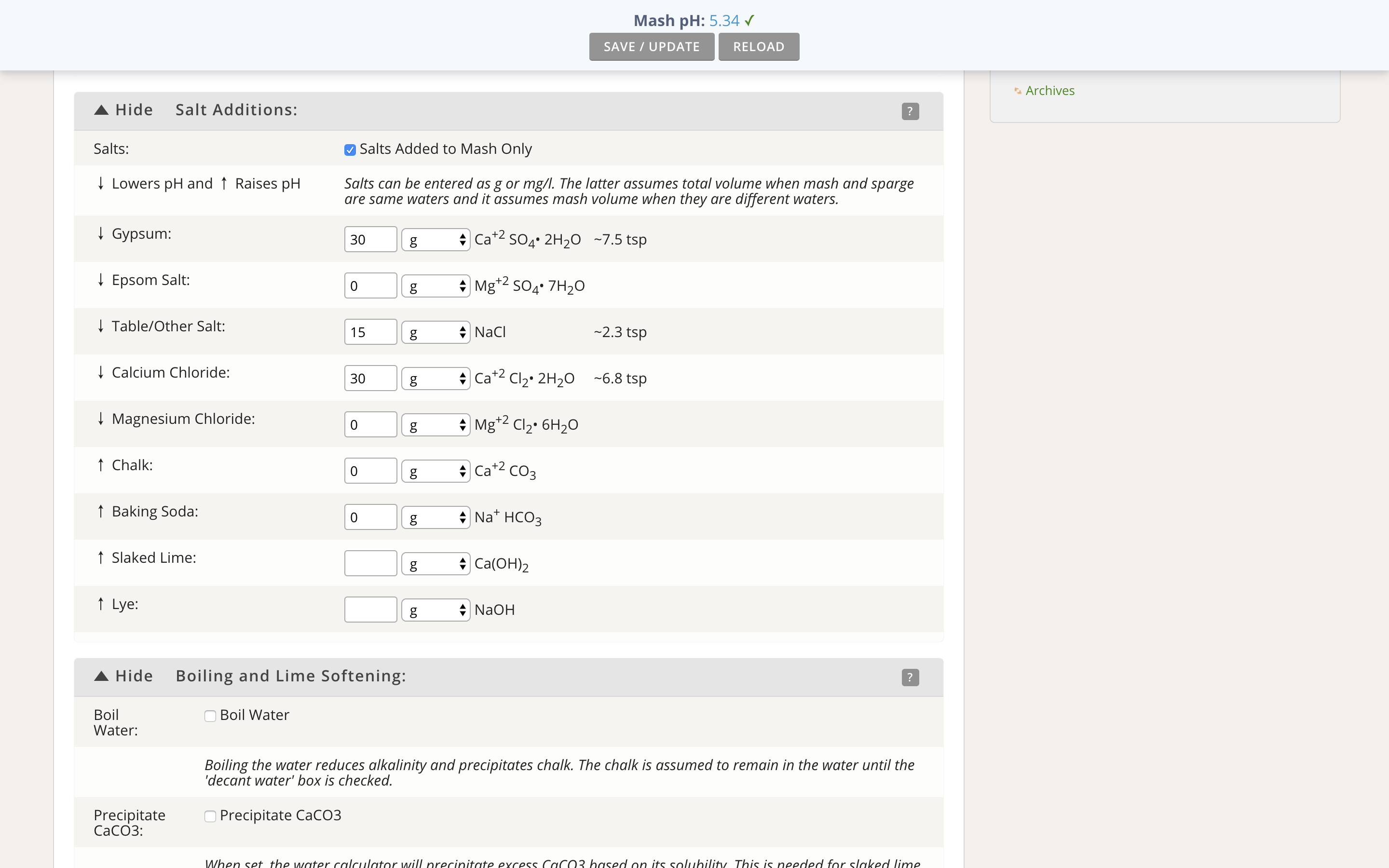The image size is (1389, 868).
Task: Enable the Boil Water checkbox
Action: click(209, 715)
